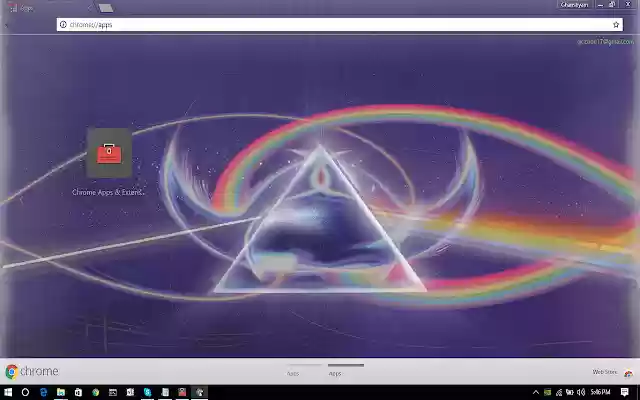Launch Microsoft Edge from taskbar
This screenshot has width=640, height=400.
(44, 392)
